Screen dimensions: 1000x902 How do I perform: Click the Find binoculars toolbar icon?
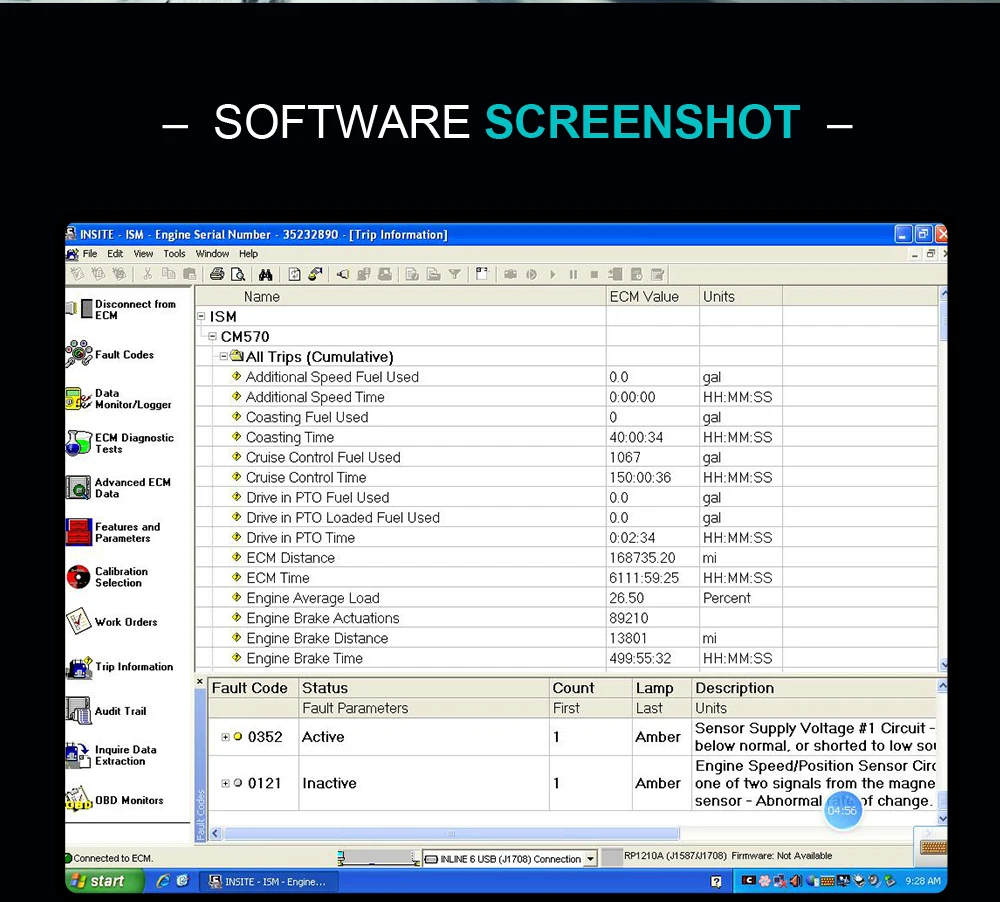(265, 274)
